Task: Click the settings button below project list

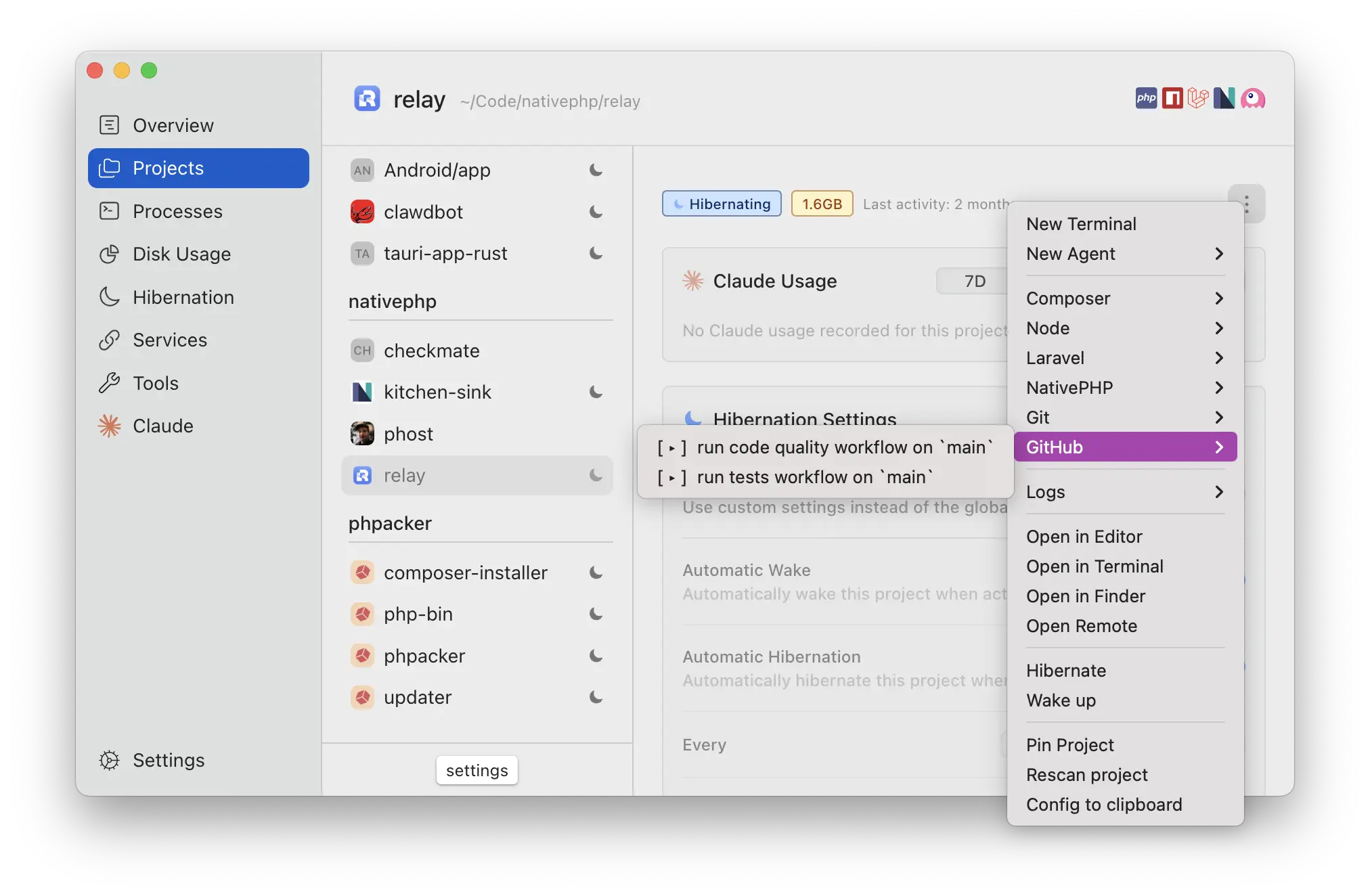Action: click(x=477, y=770)
